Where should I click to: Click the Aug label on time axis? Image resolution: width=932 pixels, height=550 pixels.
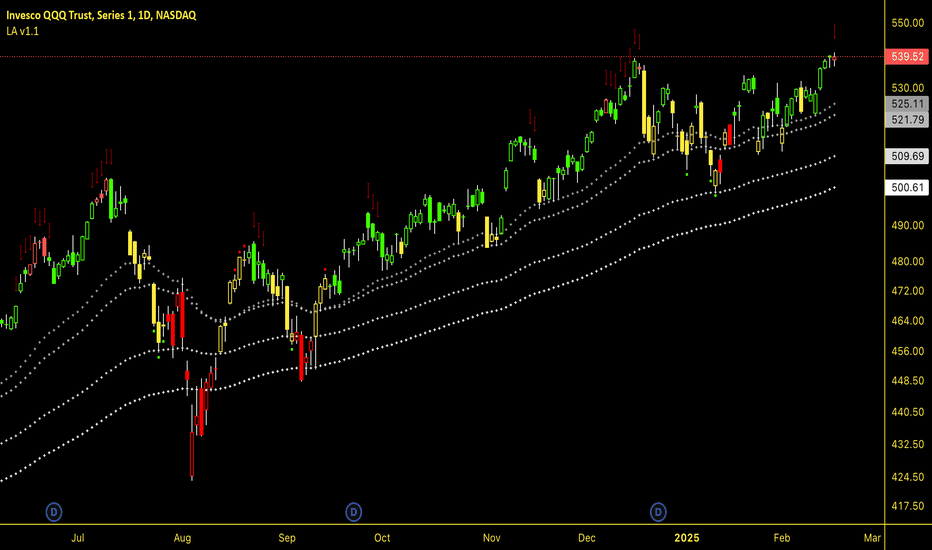[x=182, y=538]
